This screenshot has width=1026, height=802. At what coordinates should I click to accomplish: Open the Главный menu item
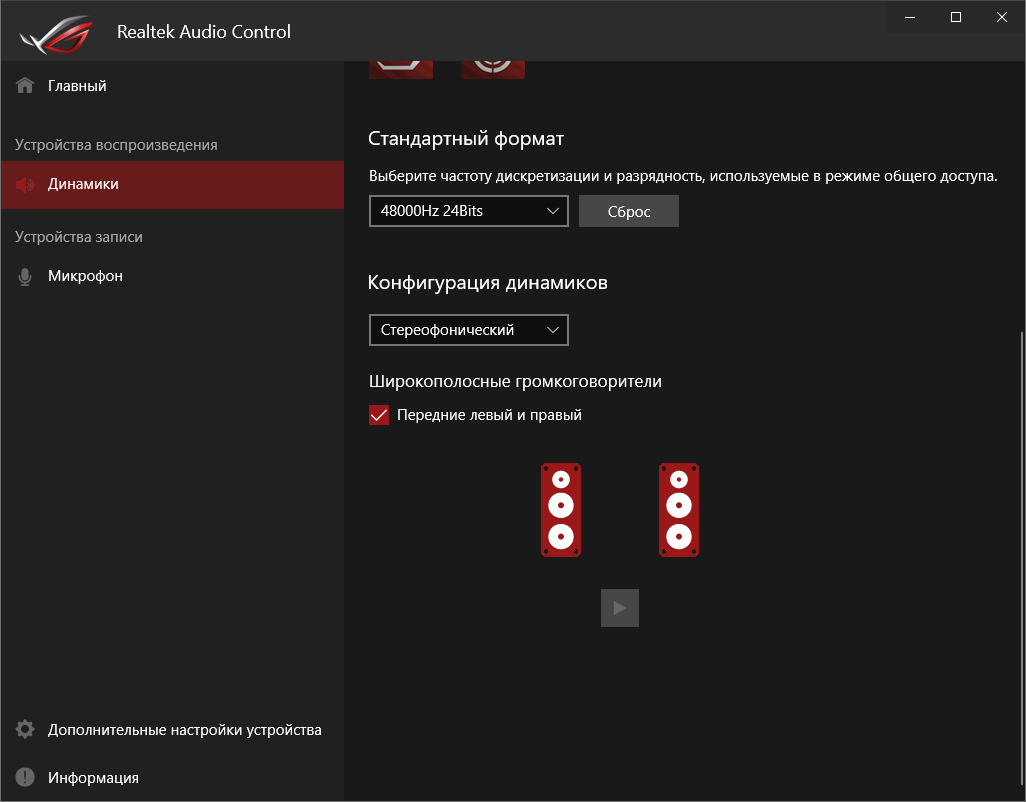click(x=77, y=86)
